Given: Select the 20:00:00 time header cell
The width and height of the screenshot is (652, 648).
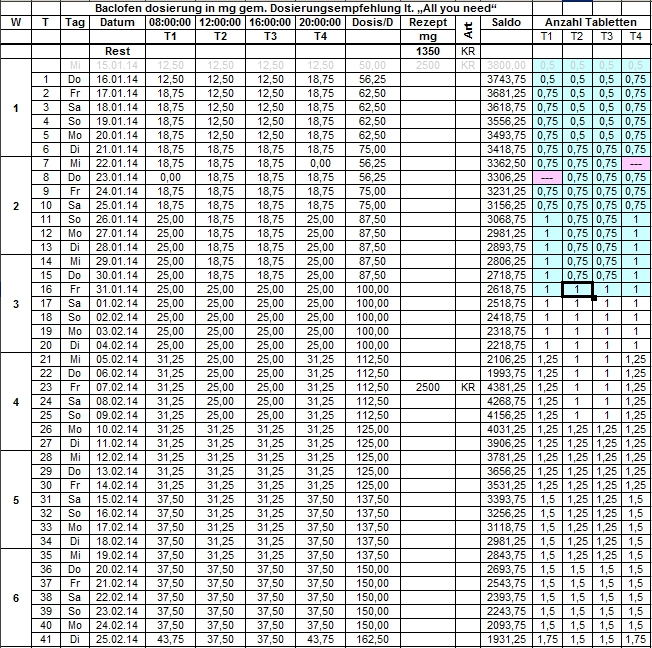Looking at the screenshot, I should [320, 21].
